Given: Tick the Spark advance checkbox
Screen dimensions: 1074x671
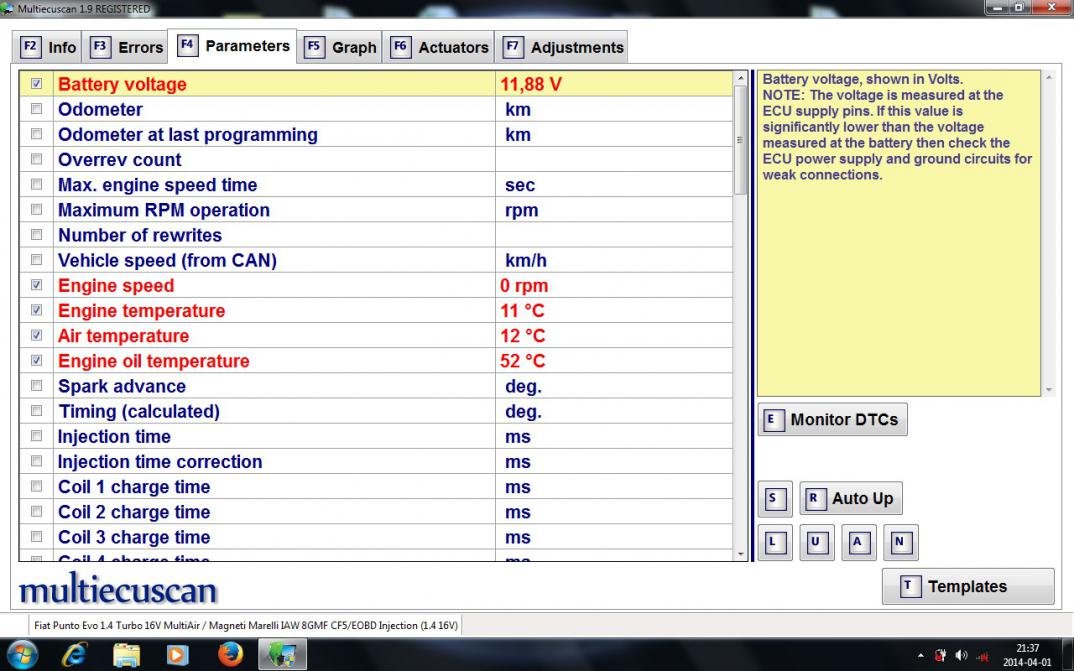Looking at the screenshot, I should [37, 386].
